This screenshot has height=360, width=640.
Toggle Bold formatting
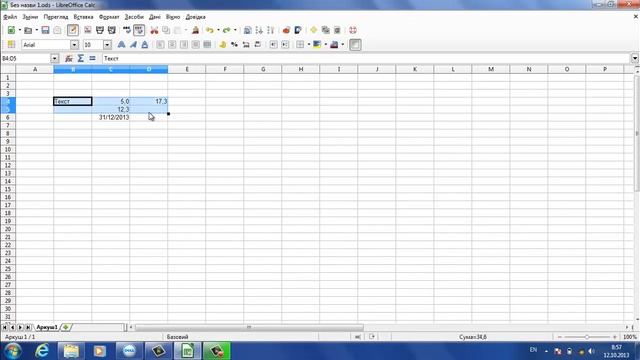[x=121, y=44]
